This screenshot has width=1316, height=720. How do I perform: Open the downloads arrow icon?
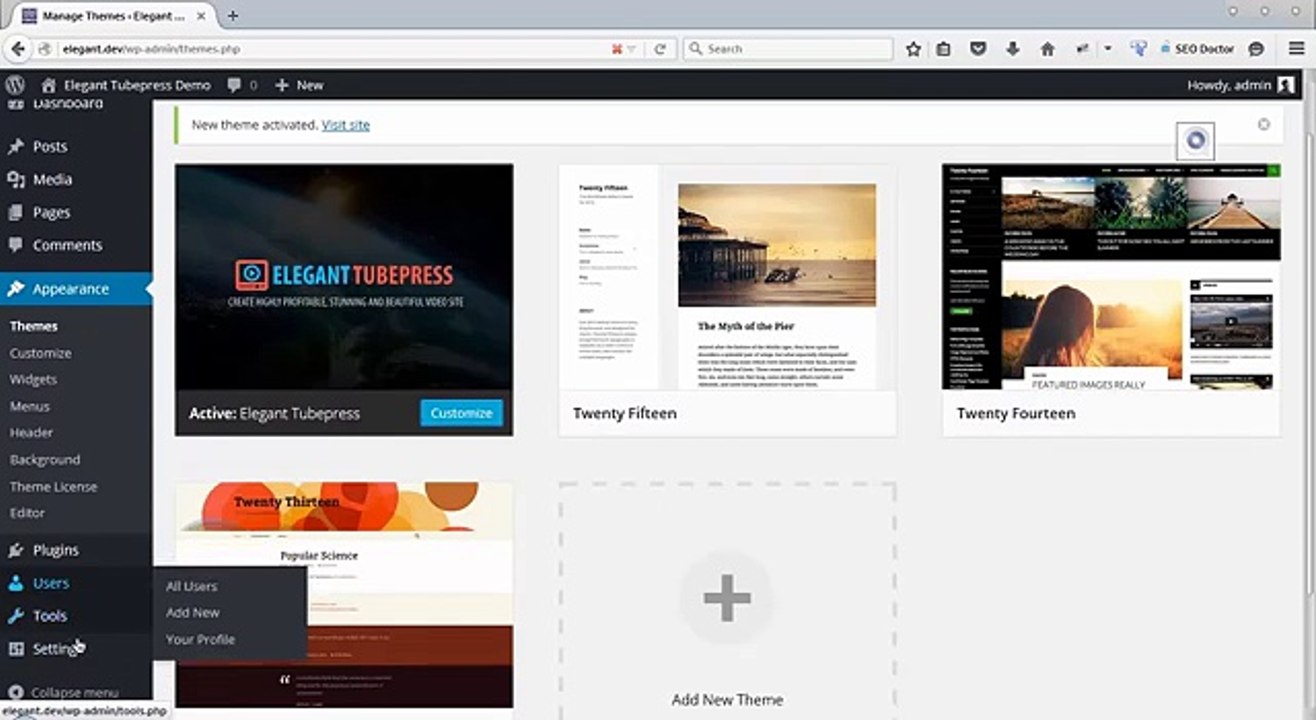(1013, 49)
